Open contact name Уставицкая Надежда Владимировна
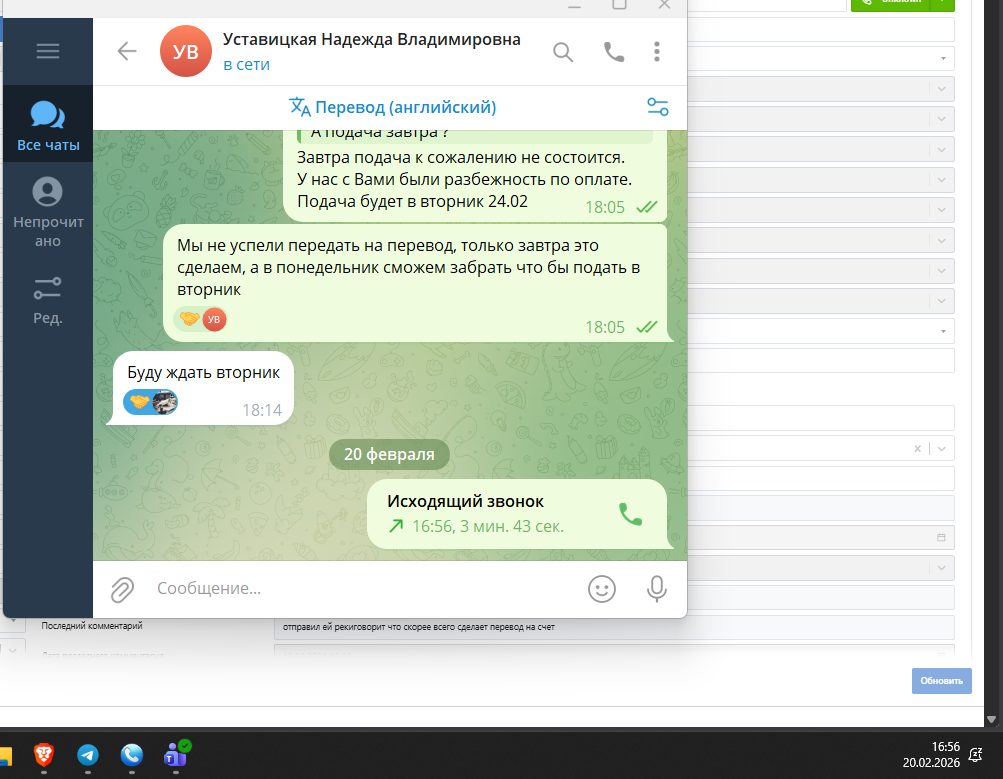Image resolution: width=1003 pixels, height=779 pixels. pos(371,40)
